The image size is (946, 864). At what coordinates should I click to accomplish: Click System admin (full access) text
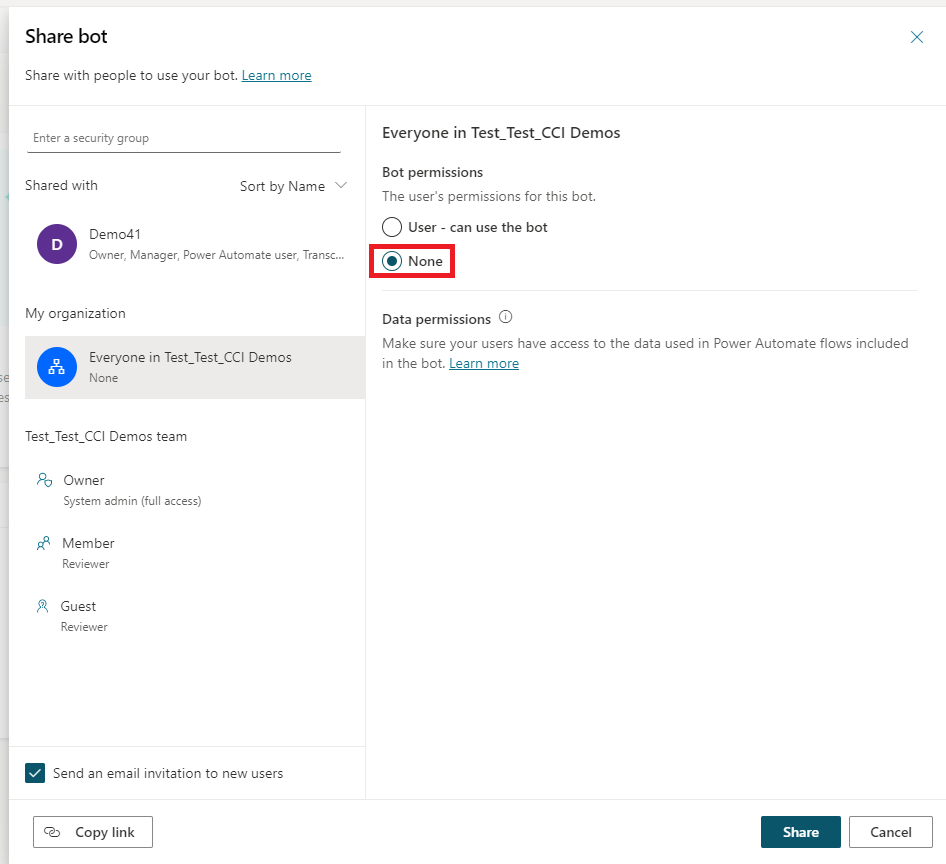(132, 501)
